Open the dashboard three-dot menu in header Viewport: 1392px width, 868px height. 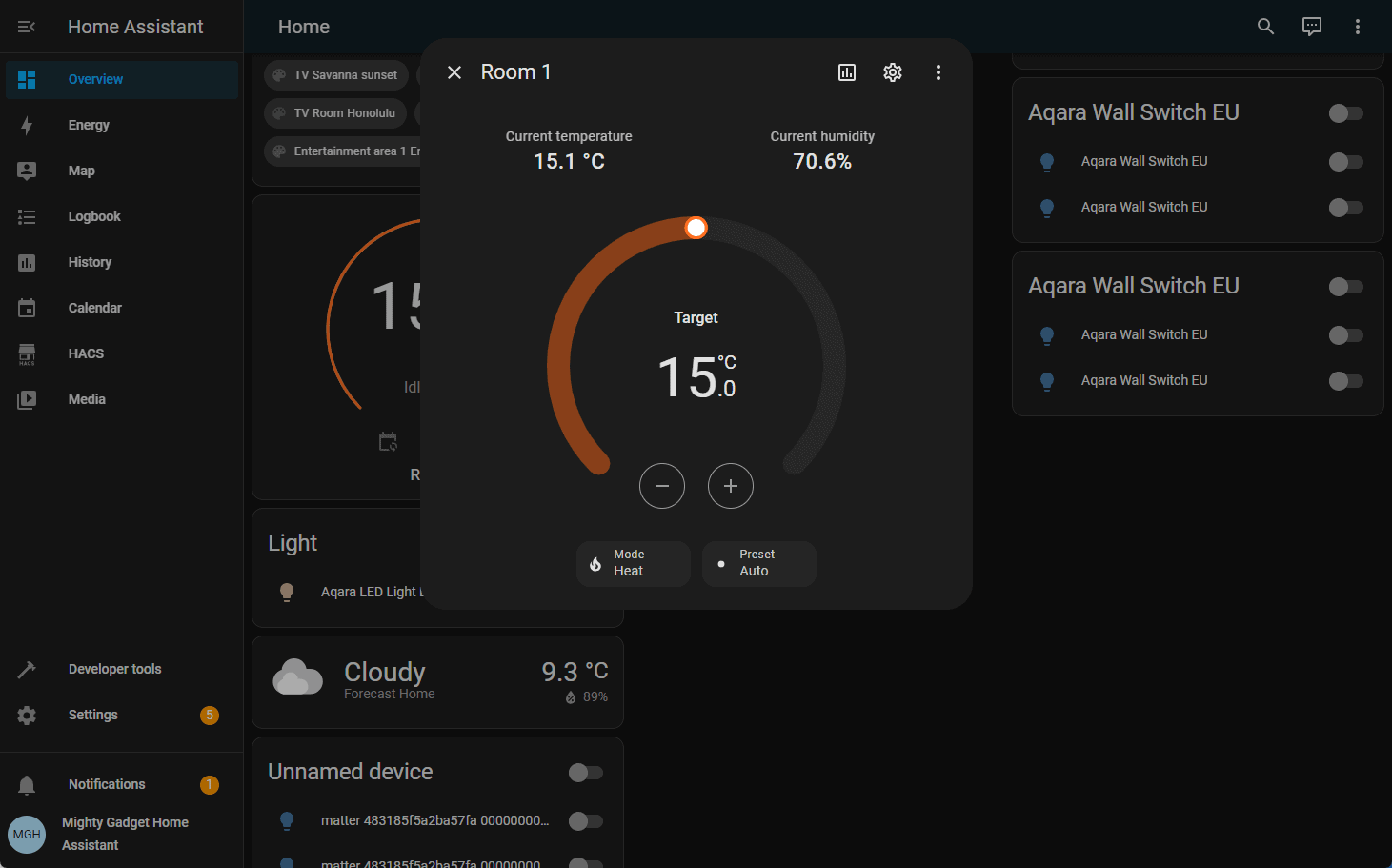click(1357, 27)
